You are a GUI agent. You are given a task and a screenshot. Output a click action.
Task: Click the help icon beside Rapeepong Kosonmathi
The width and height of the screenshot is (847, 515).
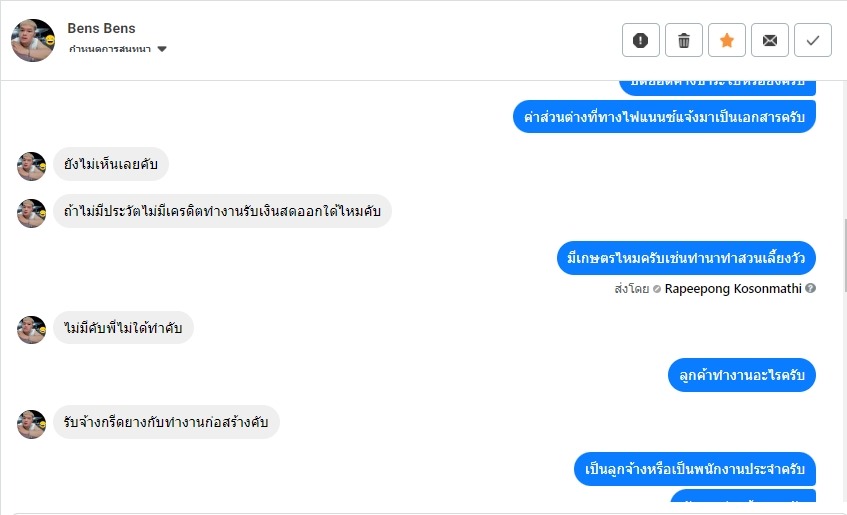pyautogui.click(x=810, y=289)
